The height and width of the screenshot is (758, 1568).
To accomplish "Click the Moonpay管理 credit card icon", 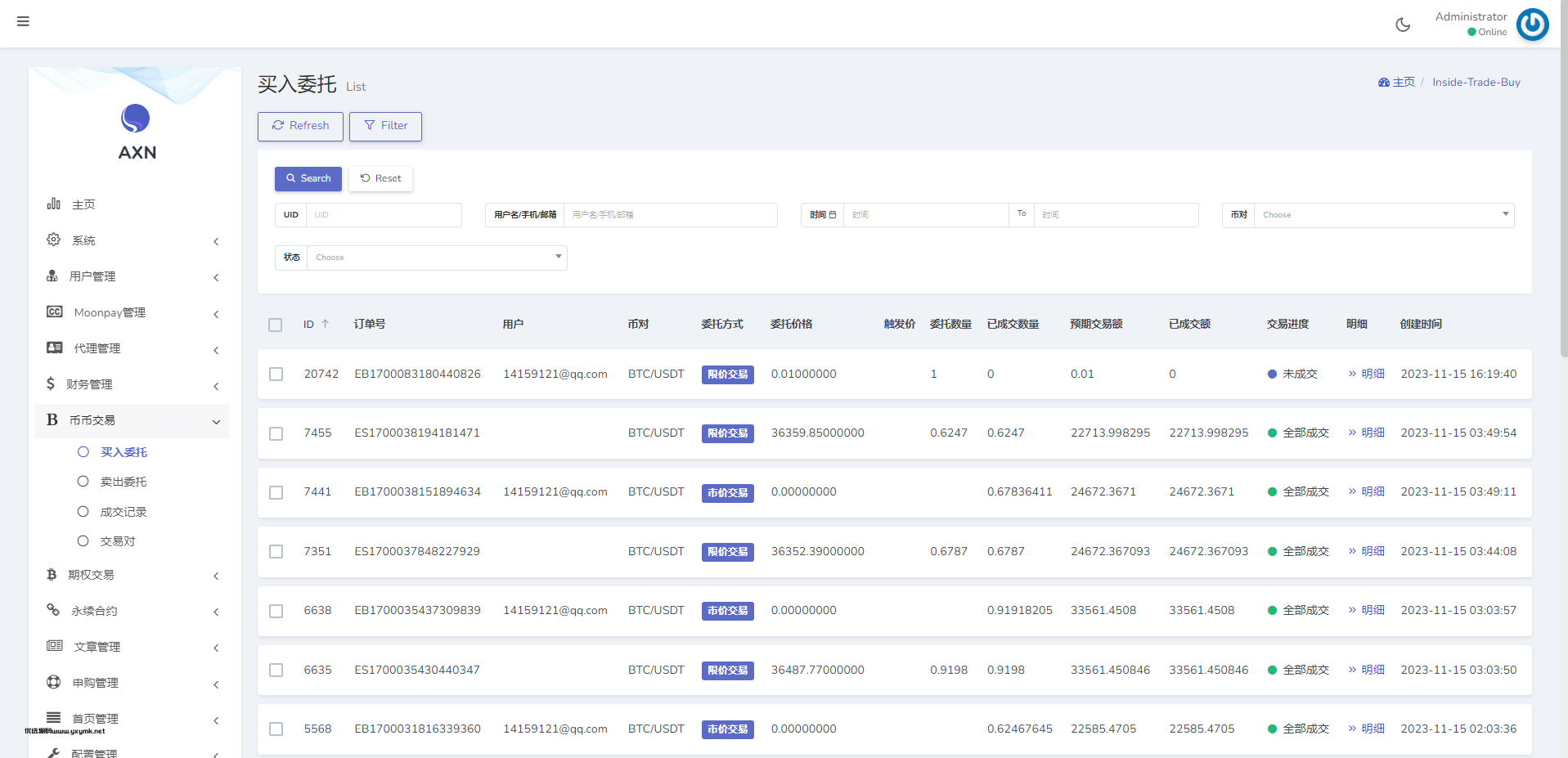I will coord(55,312).
